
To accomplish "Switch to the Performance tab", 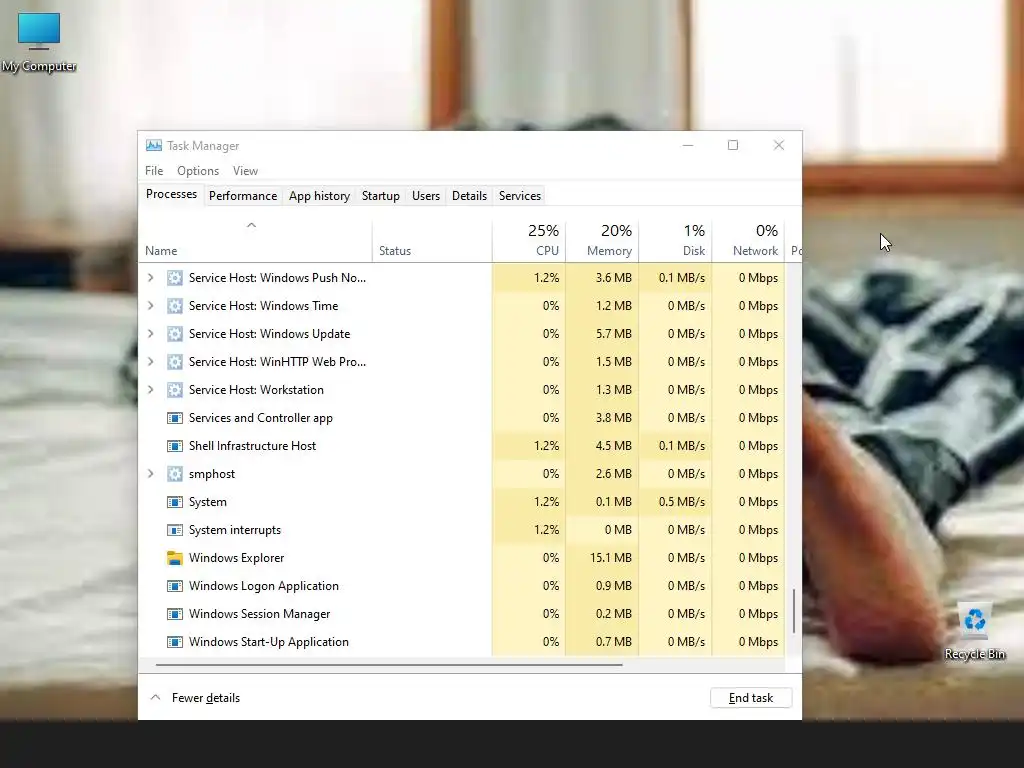I will click(243, 196).
